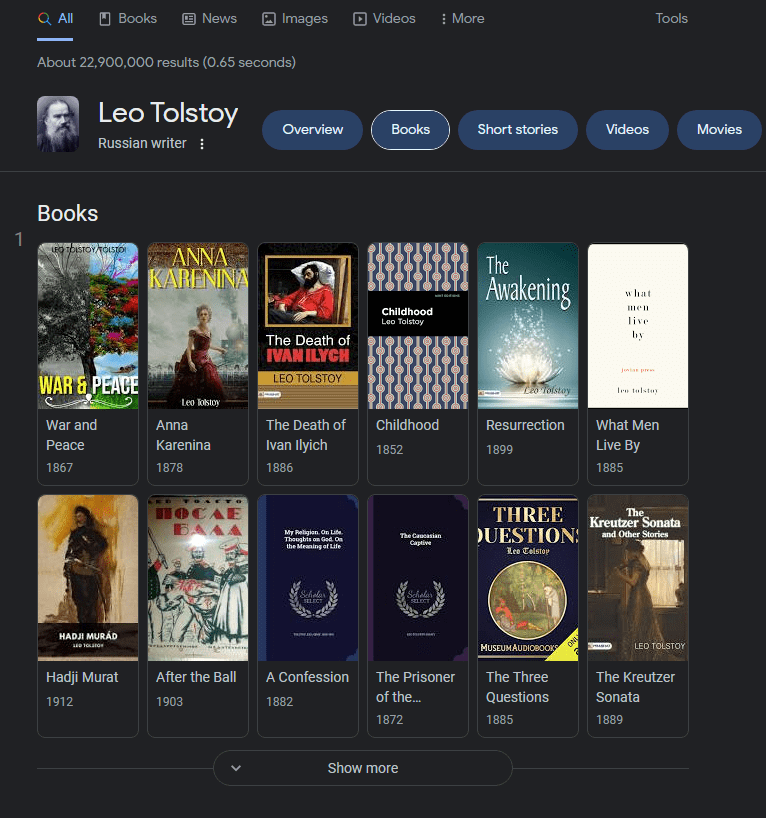Switch to the Images search tab
Image resolution: width=766 pixels, height=818 pixels.
click(x=295, y=19)
